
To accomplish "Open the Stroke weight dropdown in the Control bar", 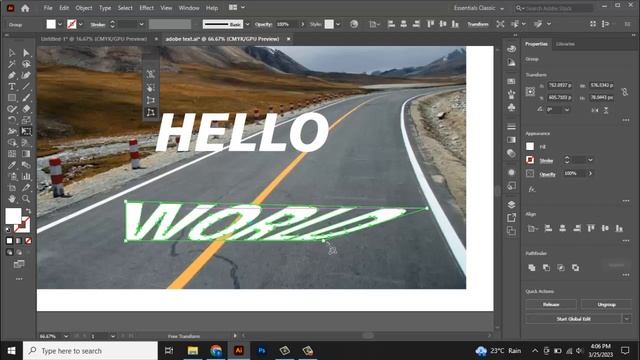I will 141,24.
